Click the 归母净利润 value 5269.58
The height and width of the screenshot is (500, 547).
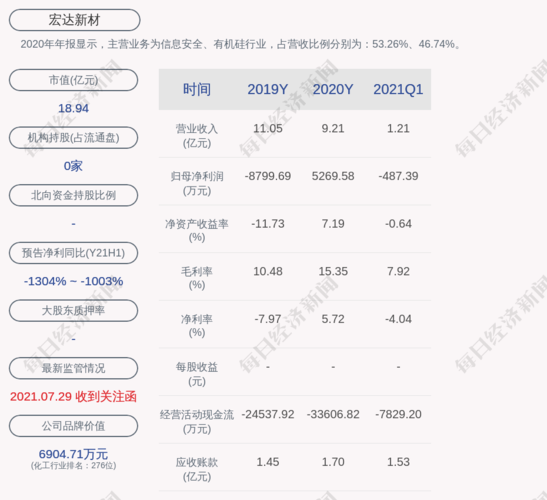click(x=333, y=176)
